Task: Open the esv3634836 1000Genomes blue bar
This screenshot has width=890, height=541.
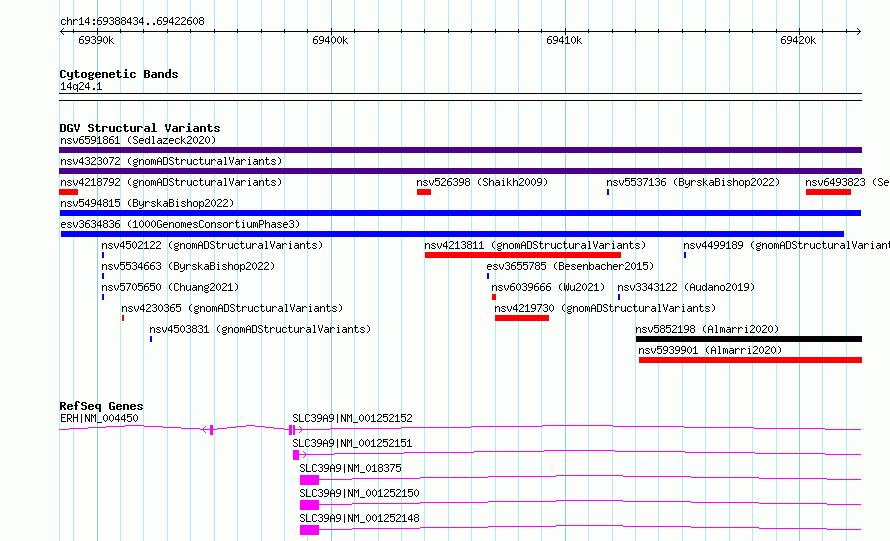Action: click(x=452, y=234)
